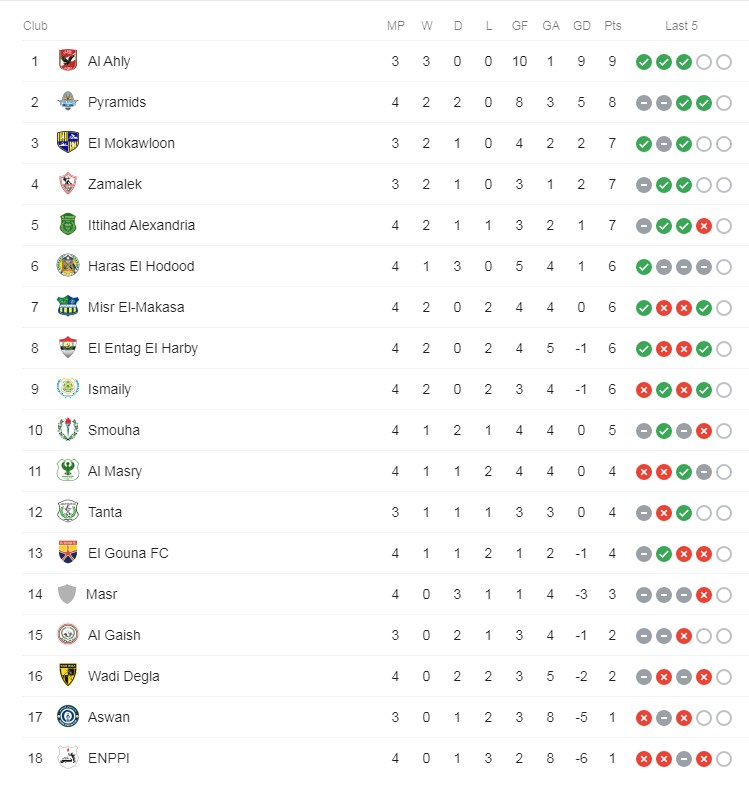The image size is (749, 787).
Task: Click the Wadi Degla yellow-black logo
Action: [68, 676]
